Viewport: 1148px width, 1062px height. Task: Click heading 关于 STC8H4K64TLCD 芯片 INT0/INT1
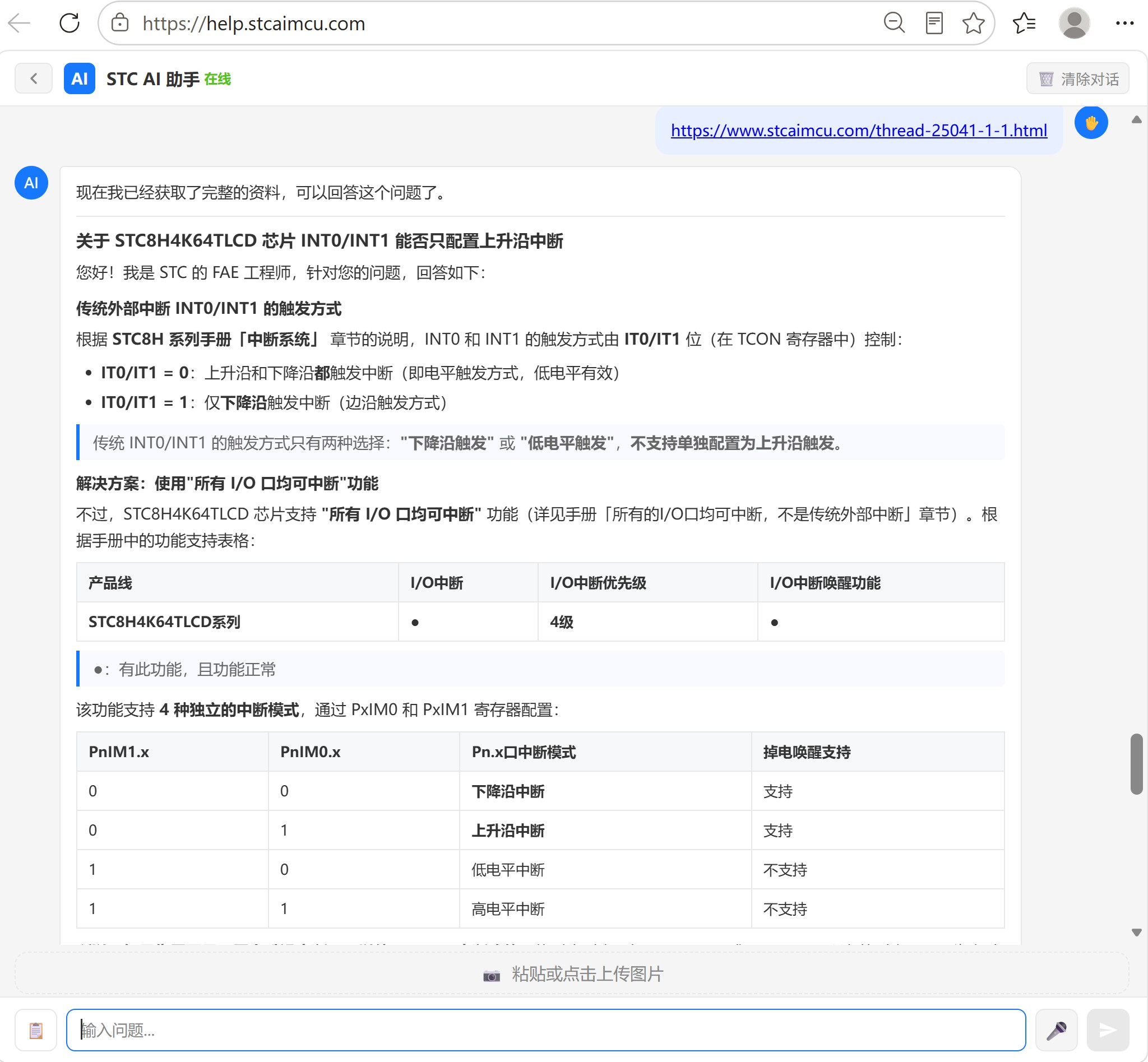tap(320, 240)
